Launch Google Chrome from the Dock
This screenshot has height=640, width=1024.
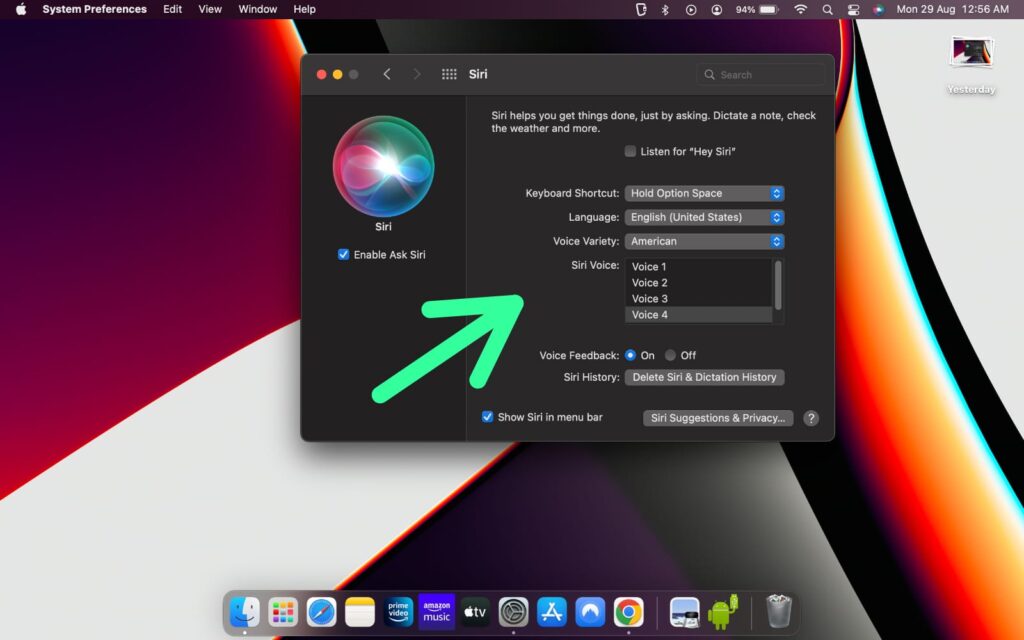click(628, 612)
